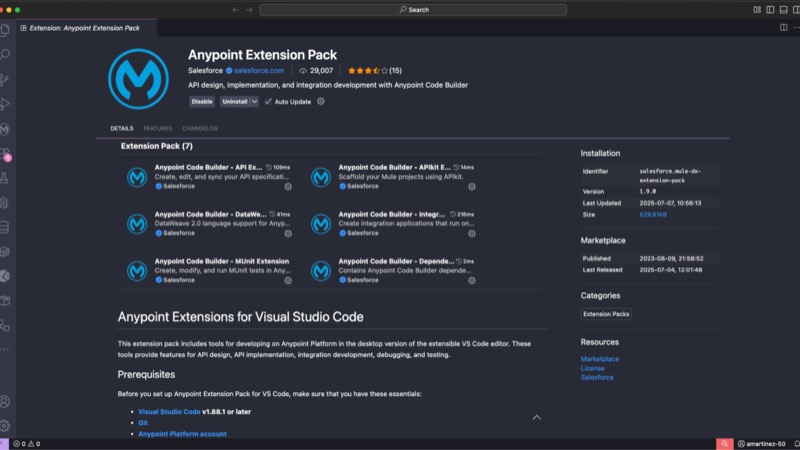Click gear for Dependencies extension item

tap(471, 281)
